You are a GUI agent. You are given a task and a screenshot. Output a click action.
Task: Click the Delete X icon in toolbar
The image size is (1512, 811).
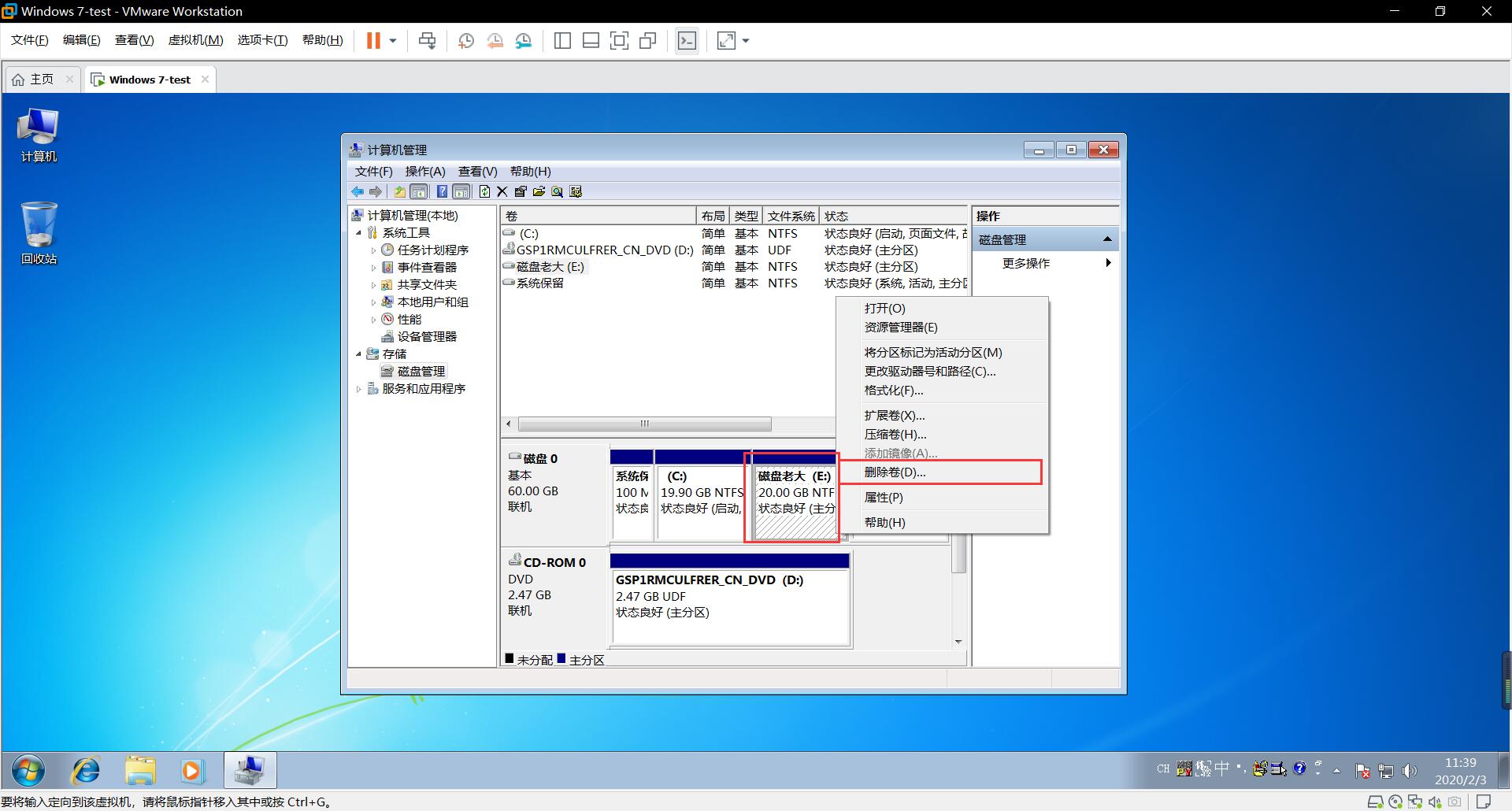(x=502, y=191)
